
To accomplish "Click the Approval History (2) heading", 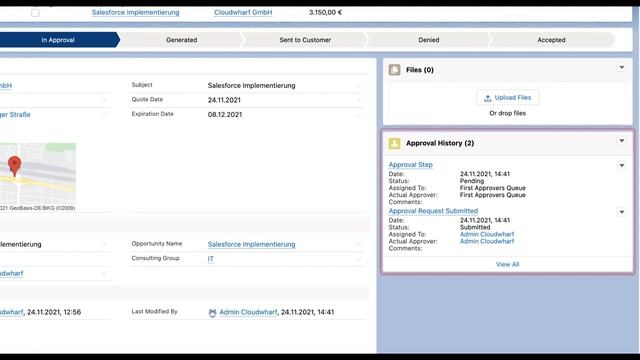I will pyautogui.click(x=440, y=143).
